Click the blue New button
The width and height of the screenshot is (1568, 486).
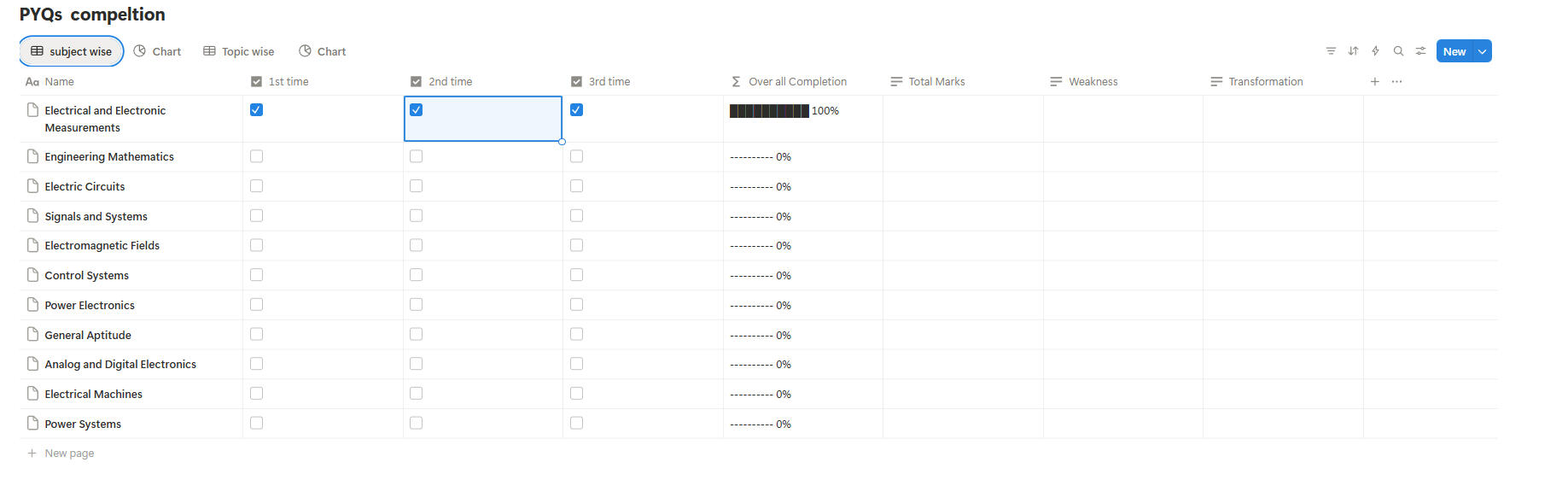[x=1454, y=51]
